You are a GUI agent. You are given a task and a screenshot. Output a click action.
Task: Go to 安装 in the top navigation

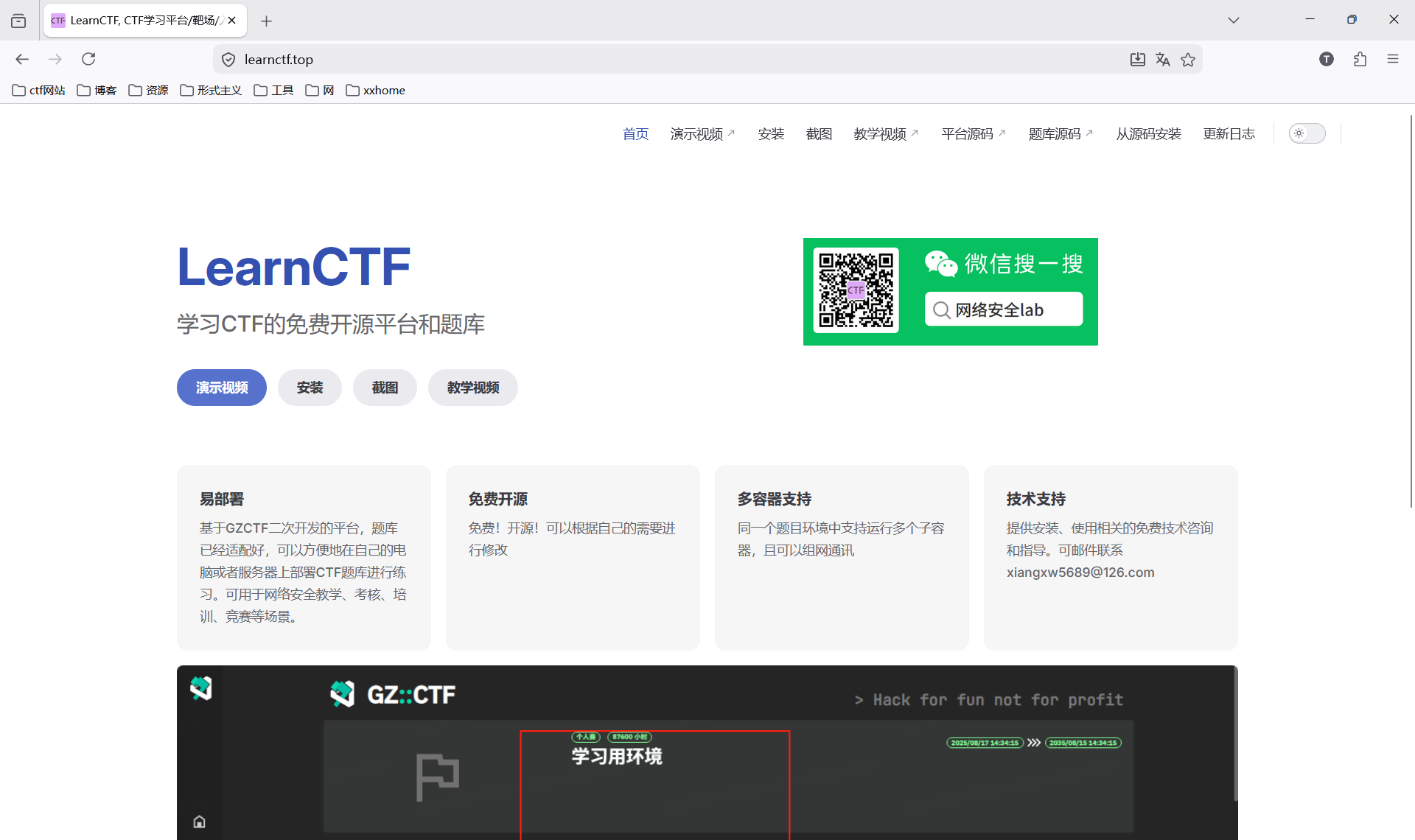[x=771, y=133]
